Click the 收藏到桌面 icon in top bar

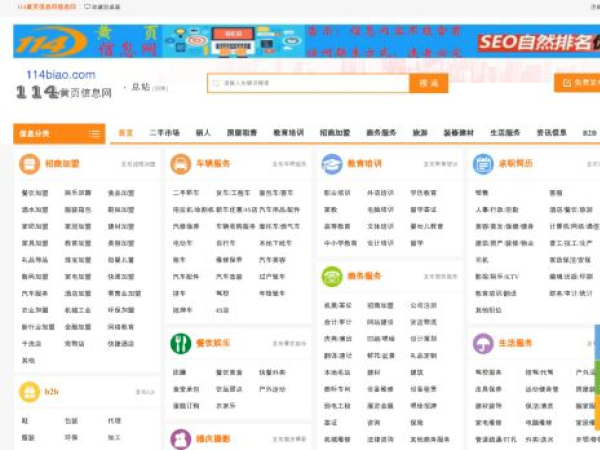point(87,7)
